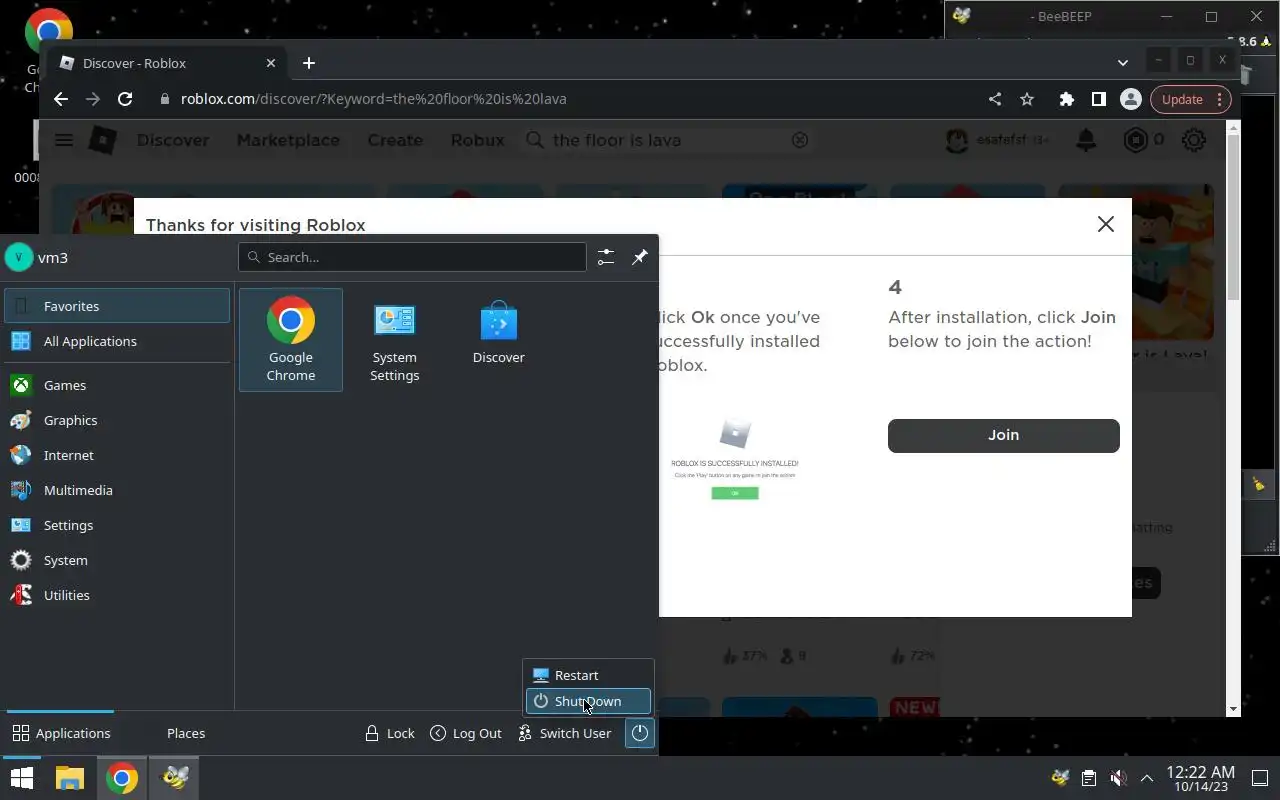1280x800 pixels.
Task: Switch to the Applications tab
Action: [x=61, y=733]
